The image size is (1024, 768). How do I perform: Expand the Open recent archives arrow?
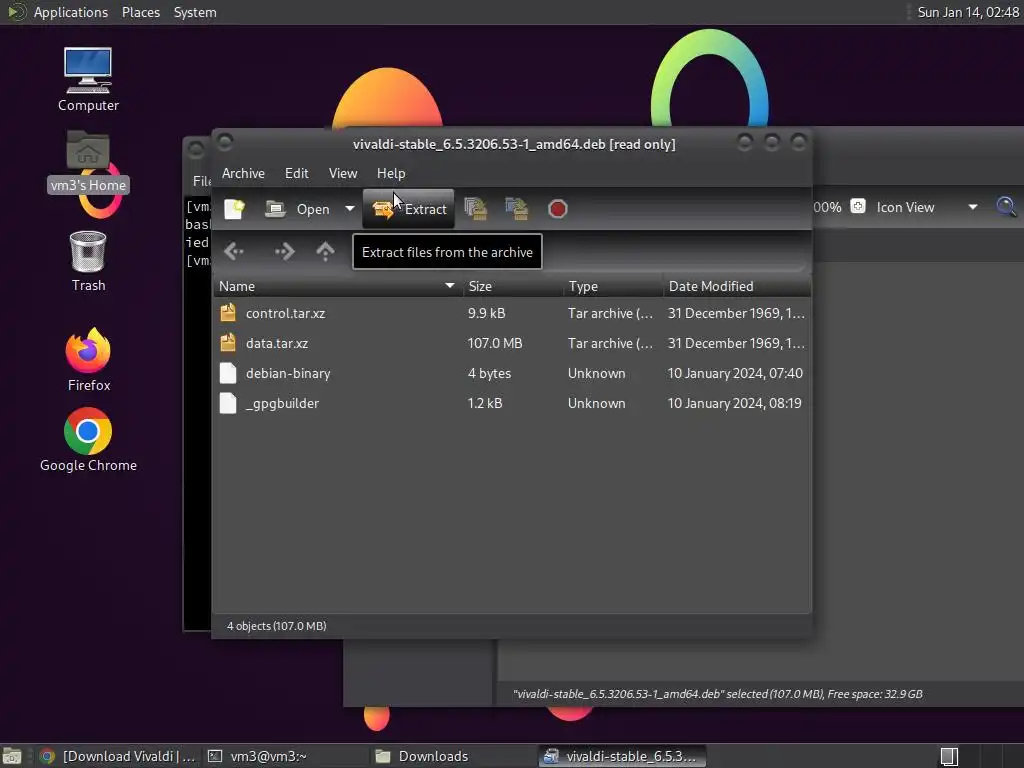[x=349, y=209]
